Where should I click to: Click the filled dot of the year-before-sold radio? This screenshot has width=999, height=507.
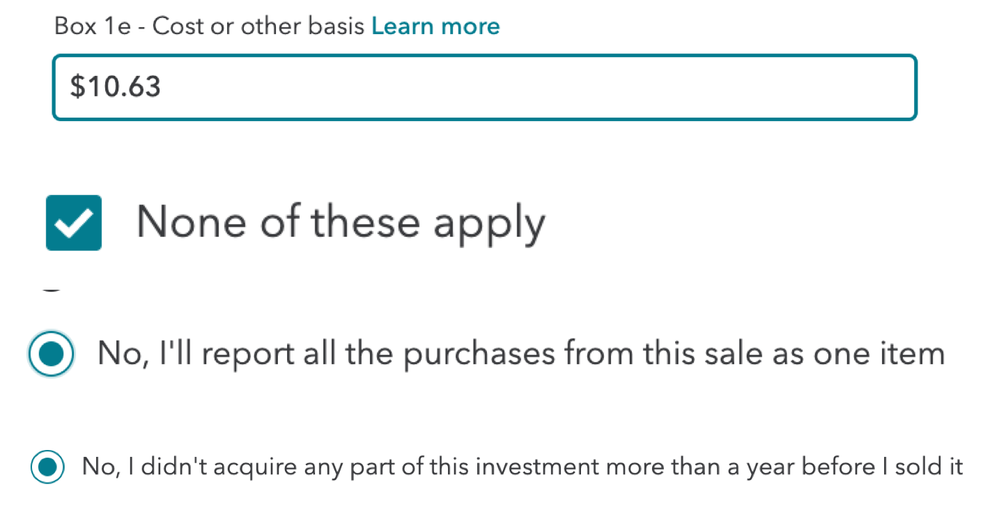(47, 466)
